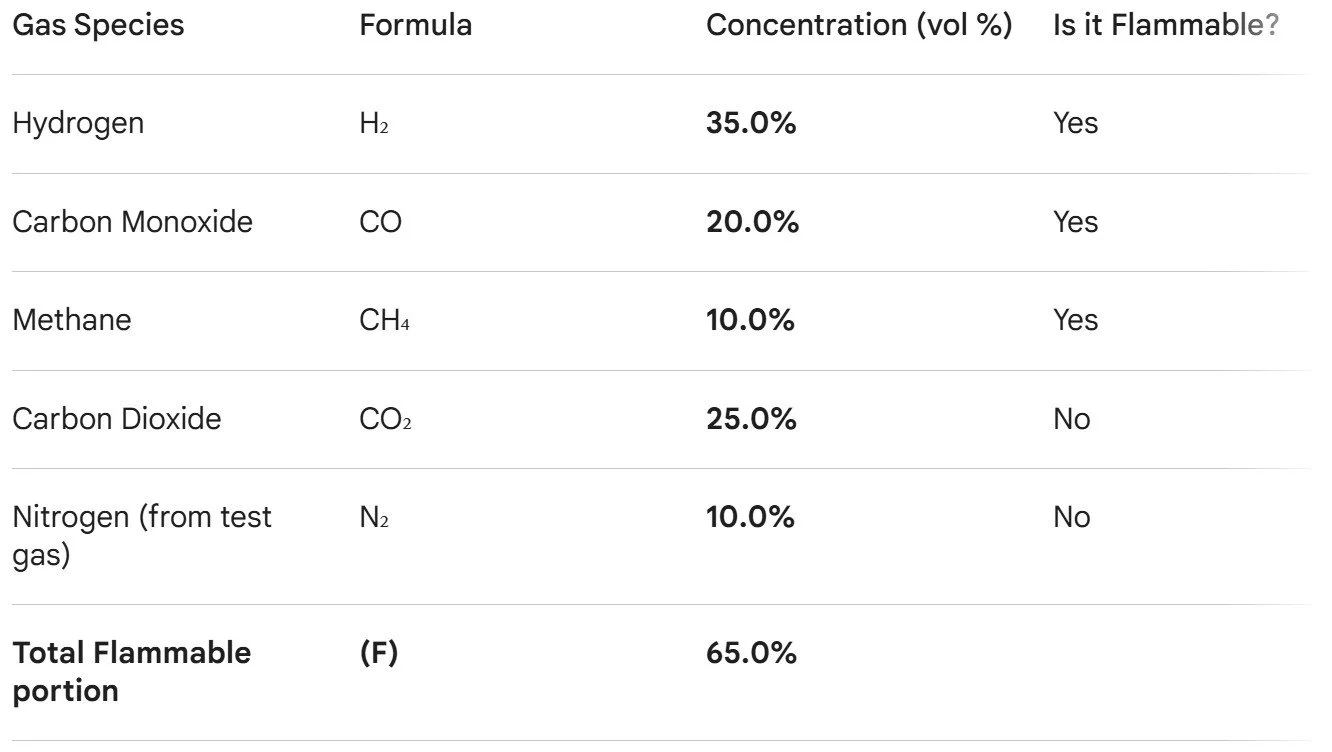1332x752 pixels.
Task: Select the Carbon Monoxide name cell
Action: click(132, 221)
